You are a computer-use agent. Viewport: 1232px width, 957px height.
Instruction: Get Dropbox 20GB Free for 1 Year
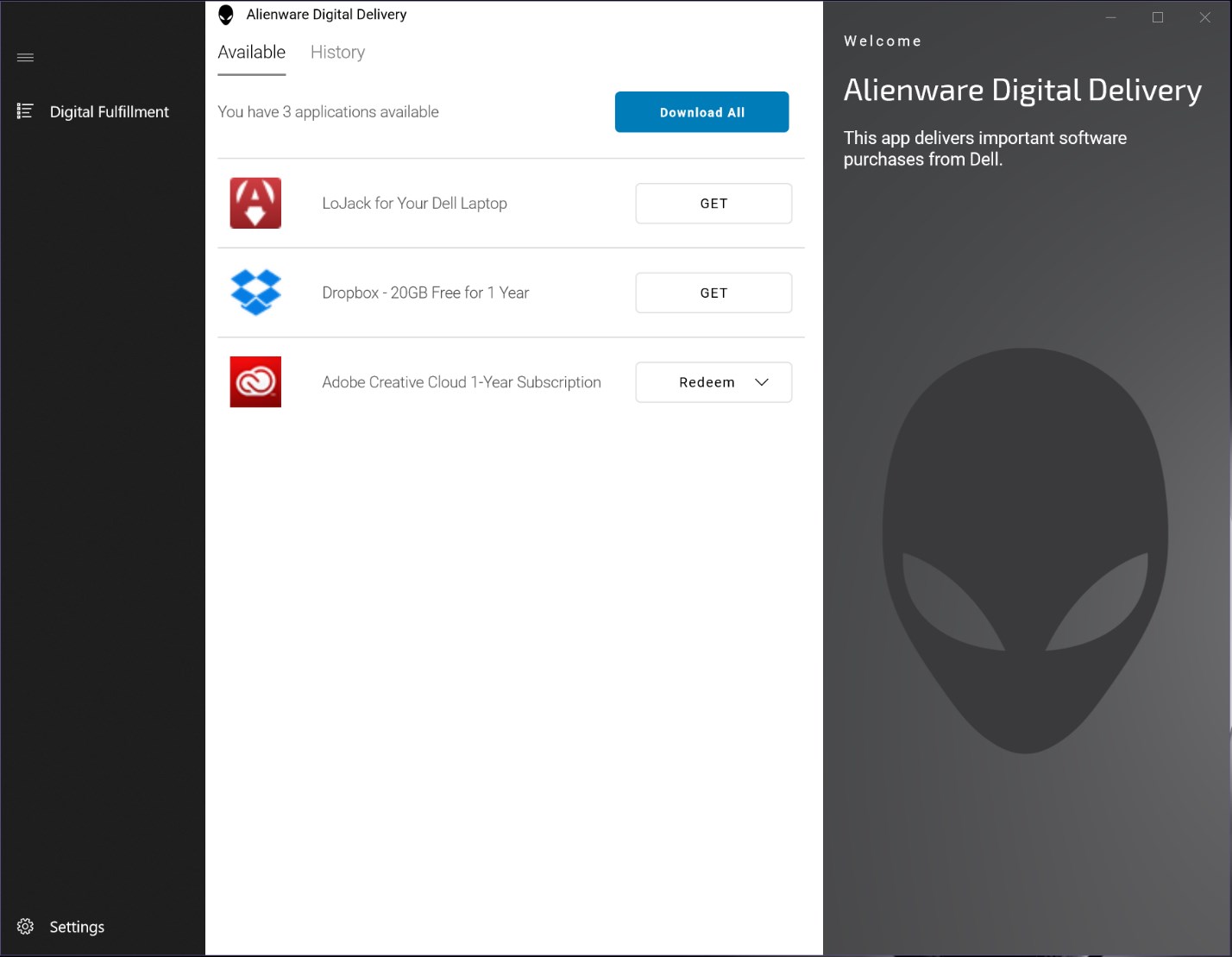click(x=713, y=293)
